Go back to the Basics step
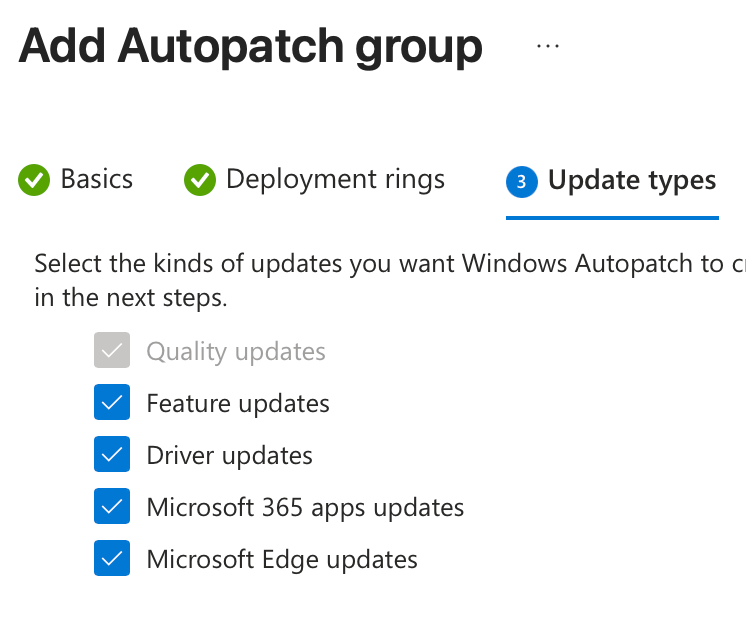Image resolution: width=746 pixels, height=644 pixels. coord(96,180)
